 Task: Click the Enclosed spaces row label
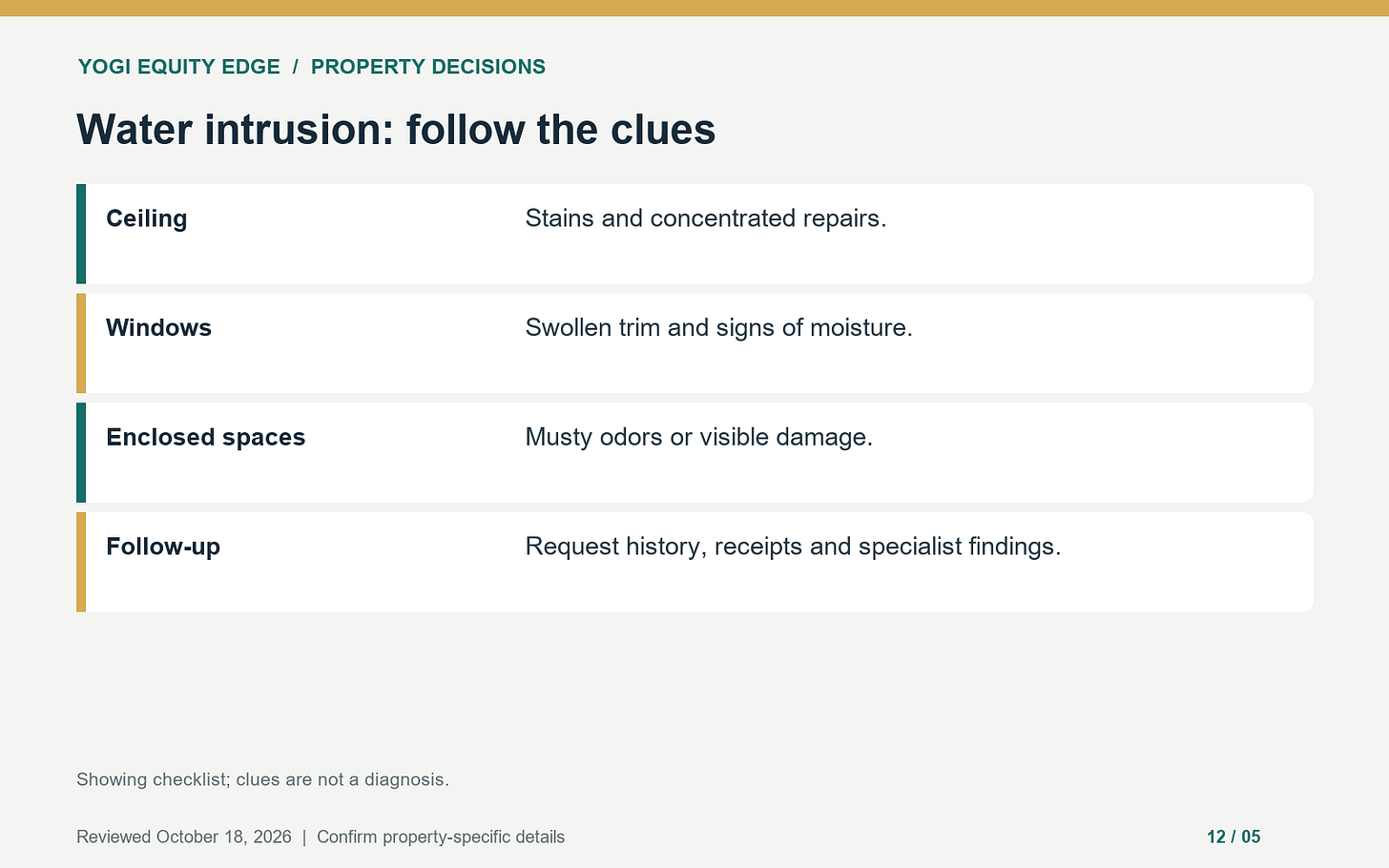click(x=206, y=438)
